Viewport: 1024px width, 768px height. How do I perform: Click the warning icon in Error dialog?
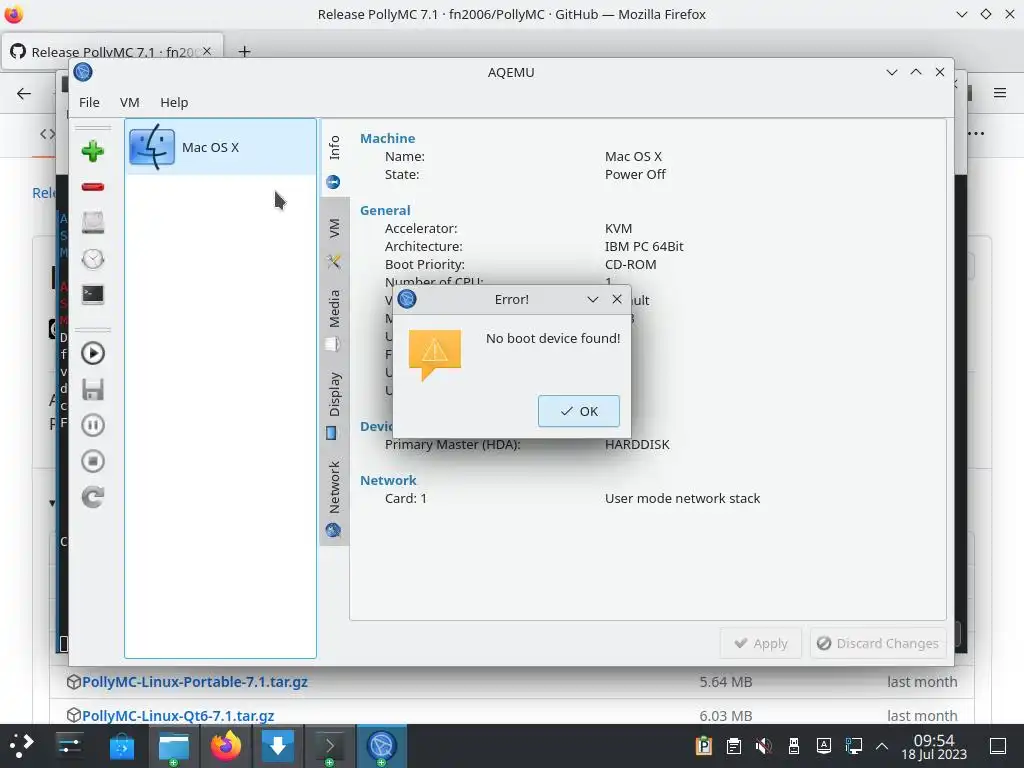pyautogui.click(x=435, y=355)
